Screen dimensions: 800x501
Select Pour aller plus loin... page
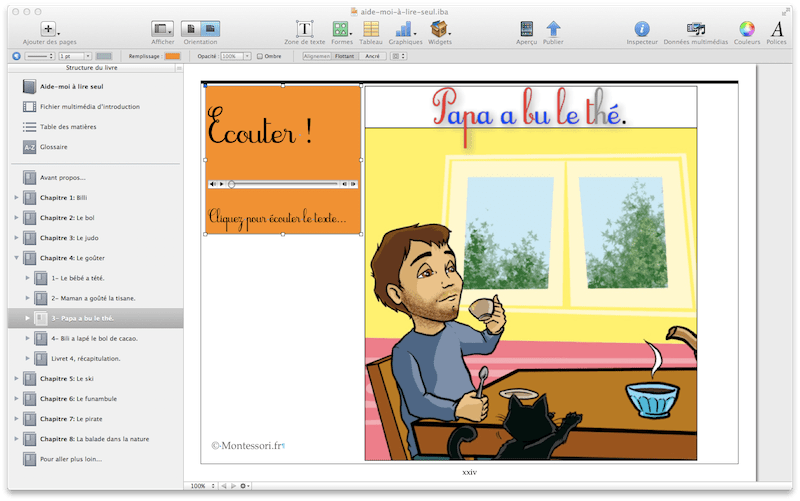pos(71,459)
